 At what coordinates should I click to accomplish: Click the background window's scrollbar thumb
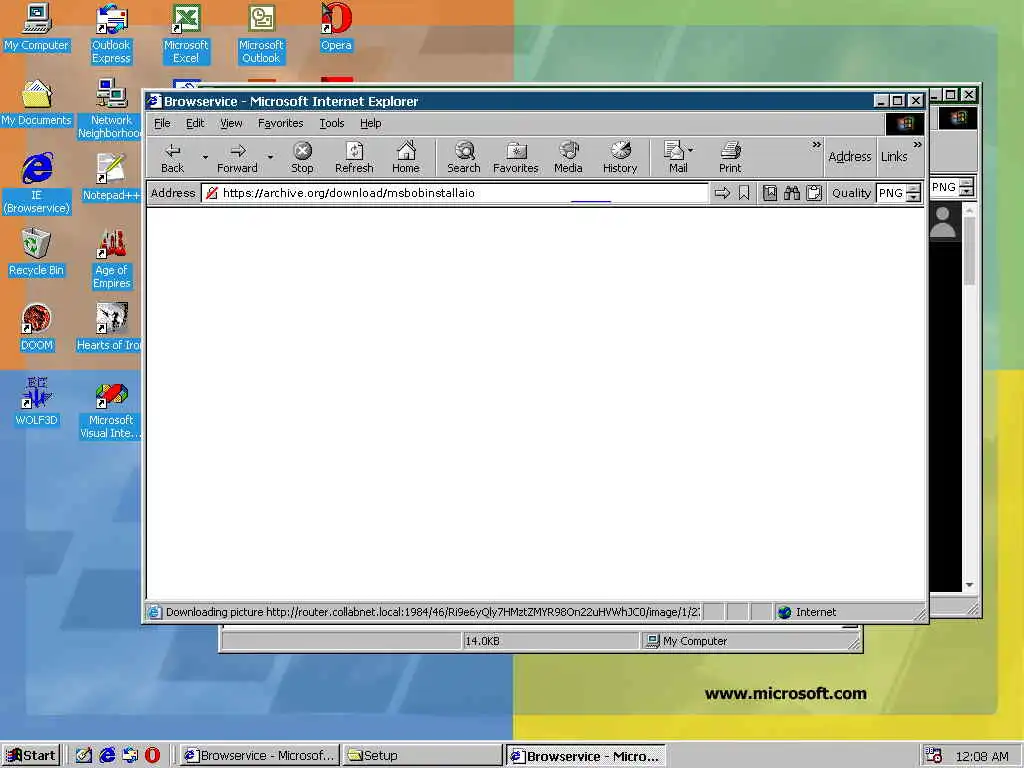(969, 250)
